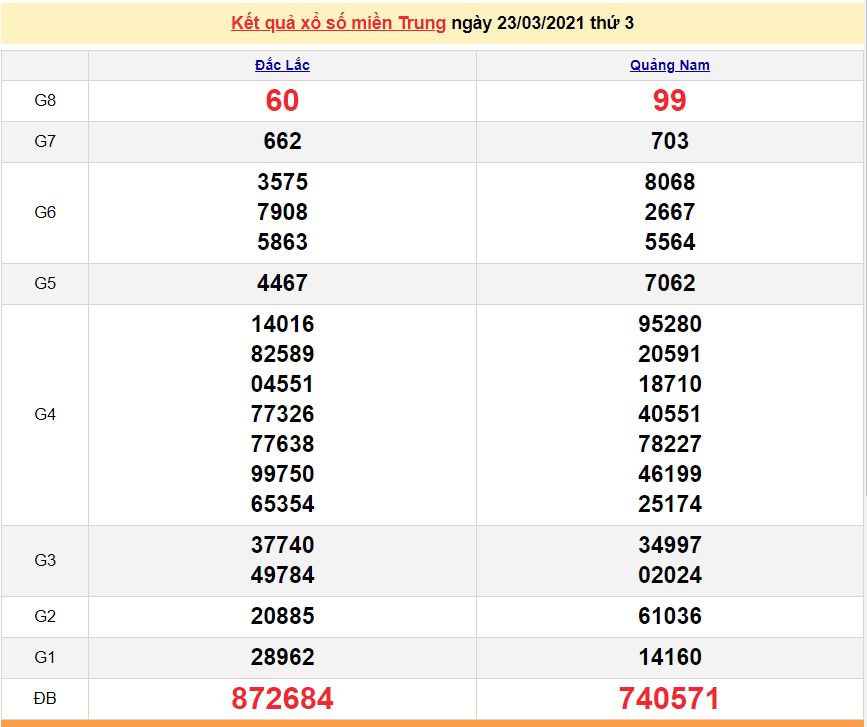
Task: Click the ĐB row label
Action: tap(45, 698)
